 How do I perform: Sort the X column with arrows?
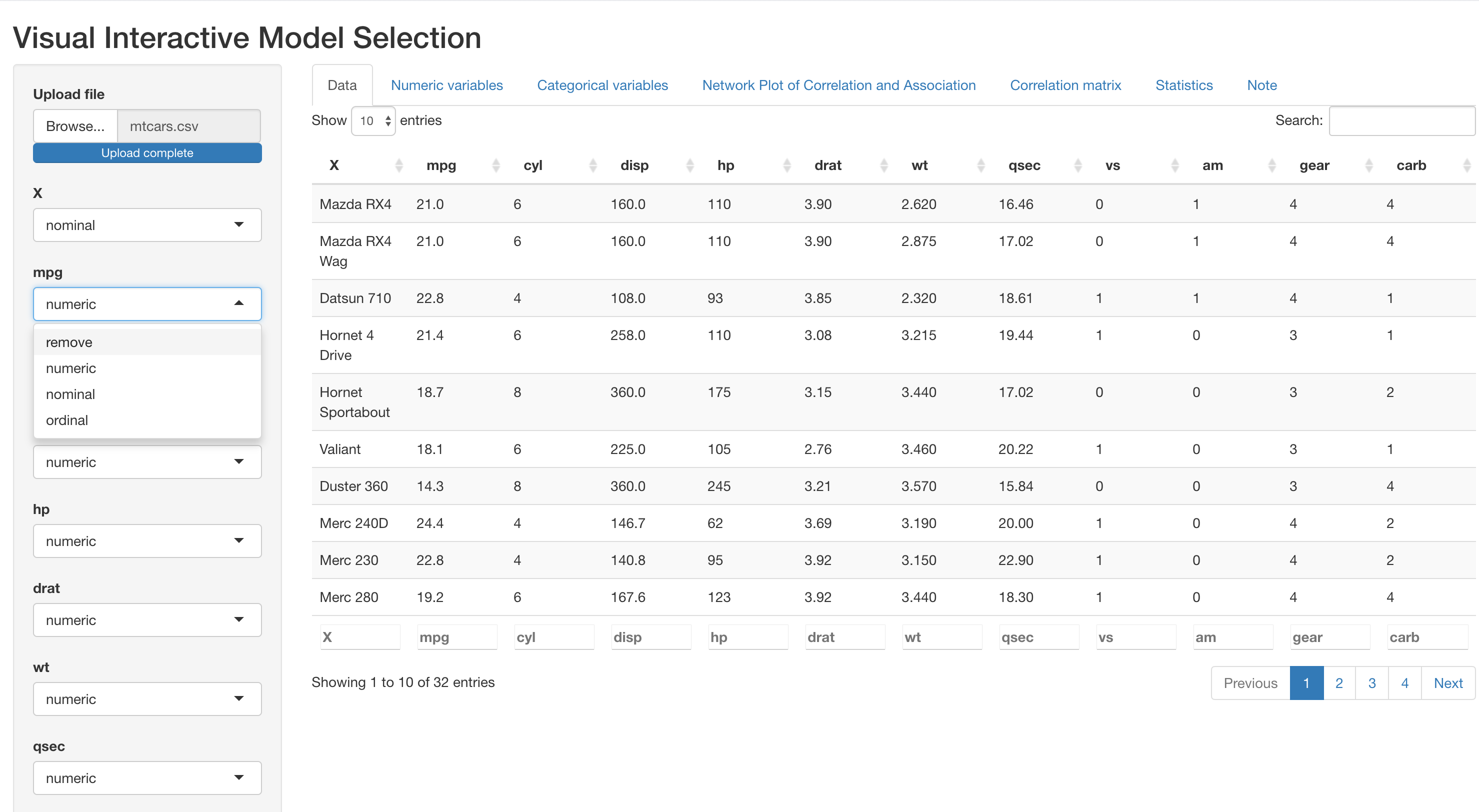click(x=399, y=166)
